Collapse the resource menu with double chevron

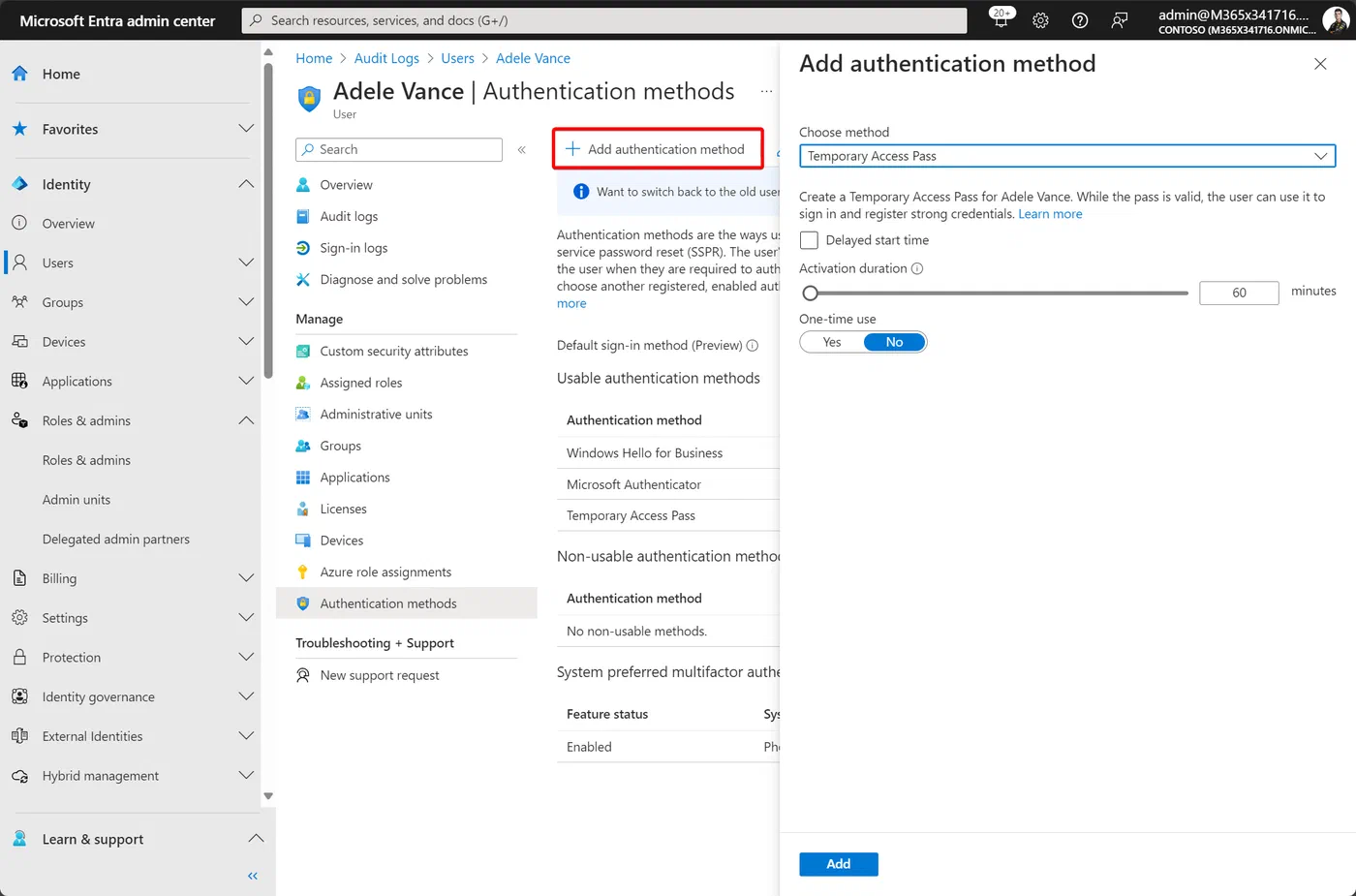click(x=521, y=149)
